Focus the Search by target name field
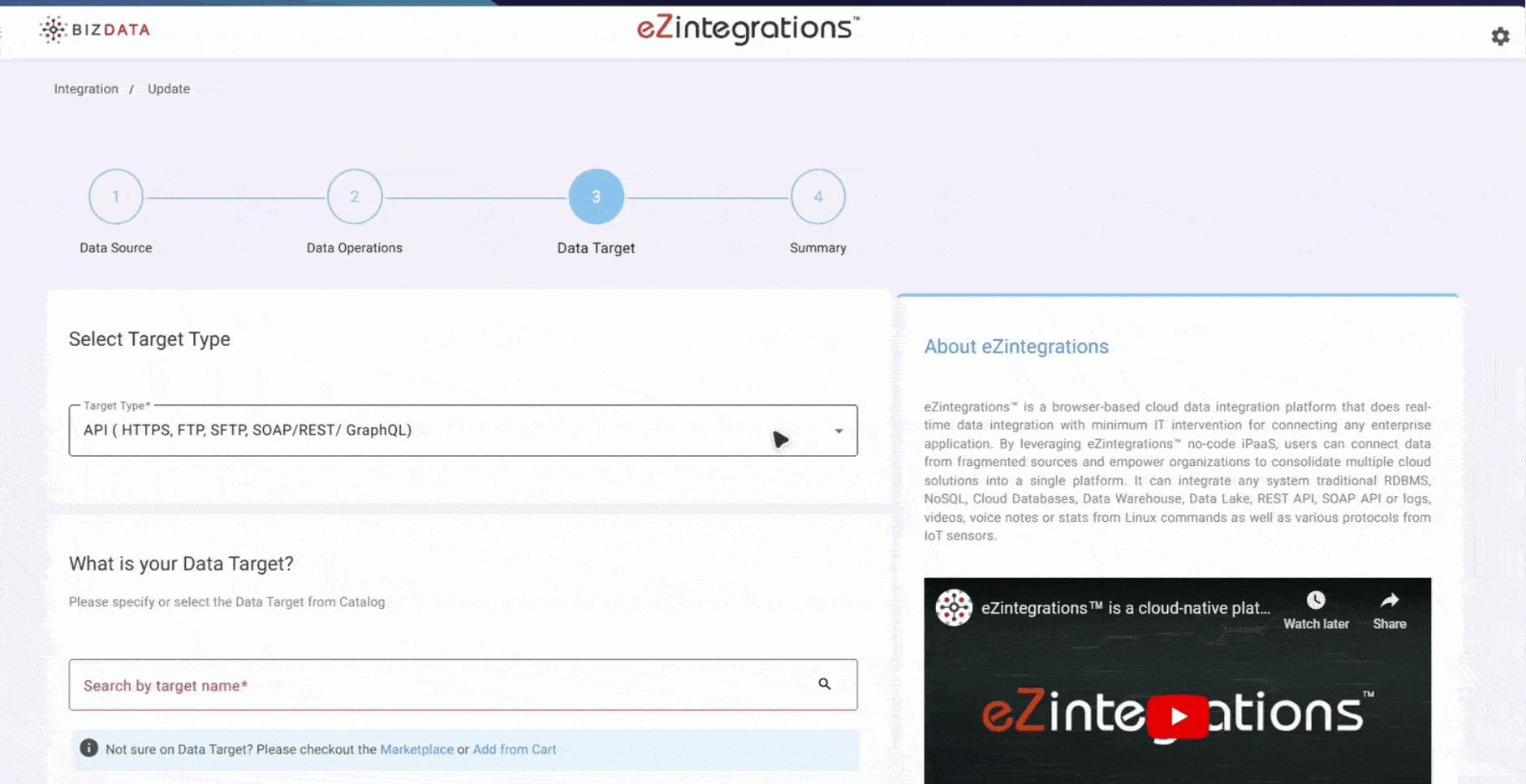1526x784 pixels. point(438,686)
